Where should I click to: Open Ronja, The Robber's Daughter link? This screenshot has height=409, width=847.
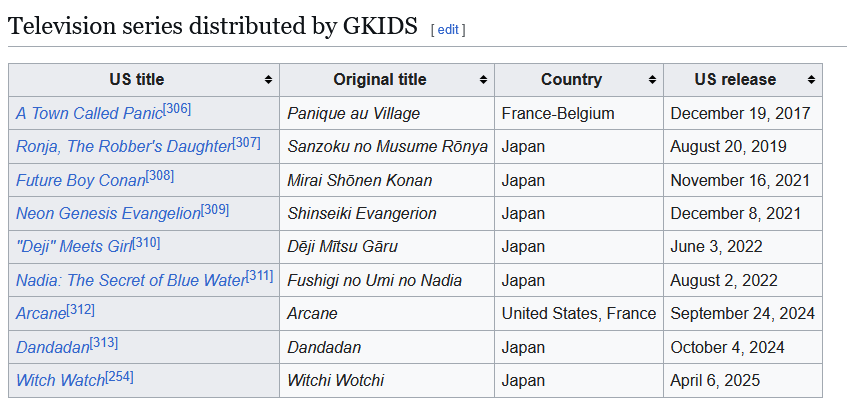124,146
